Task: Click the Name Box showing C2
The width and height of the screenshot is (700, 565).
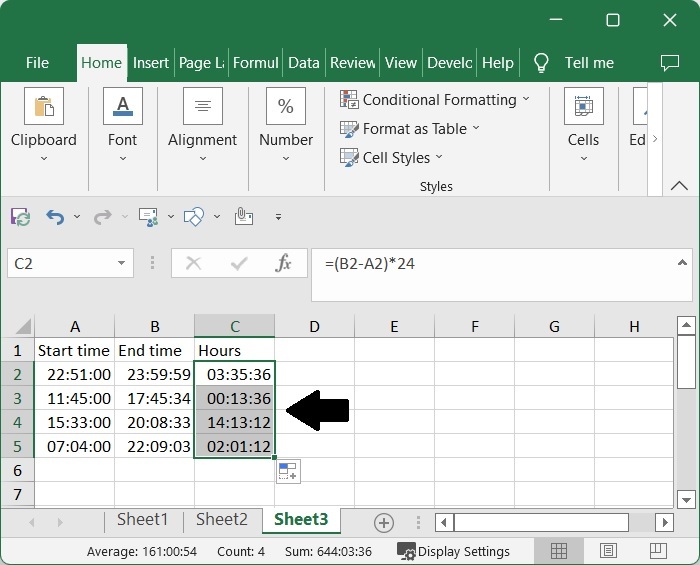Action: tap(60, 263)
